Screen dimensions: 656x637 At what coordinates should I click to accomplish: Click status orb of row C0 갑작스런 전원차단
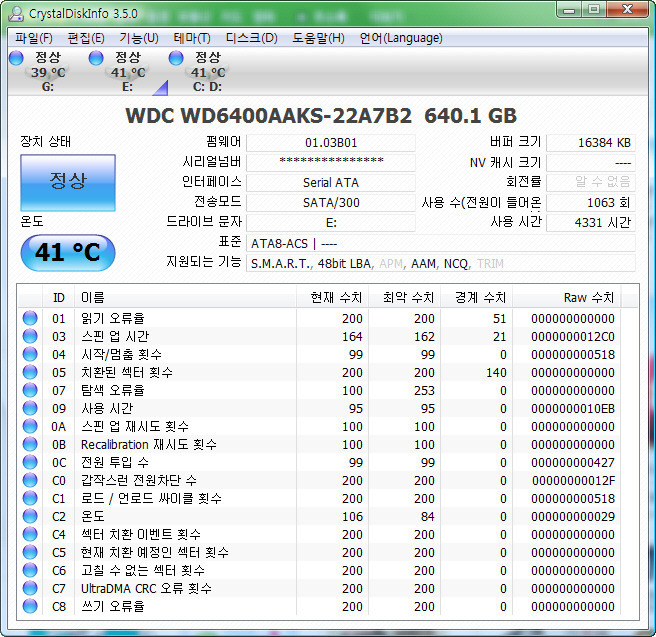30,480
